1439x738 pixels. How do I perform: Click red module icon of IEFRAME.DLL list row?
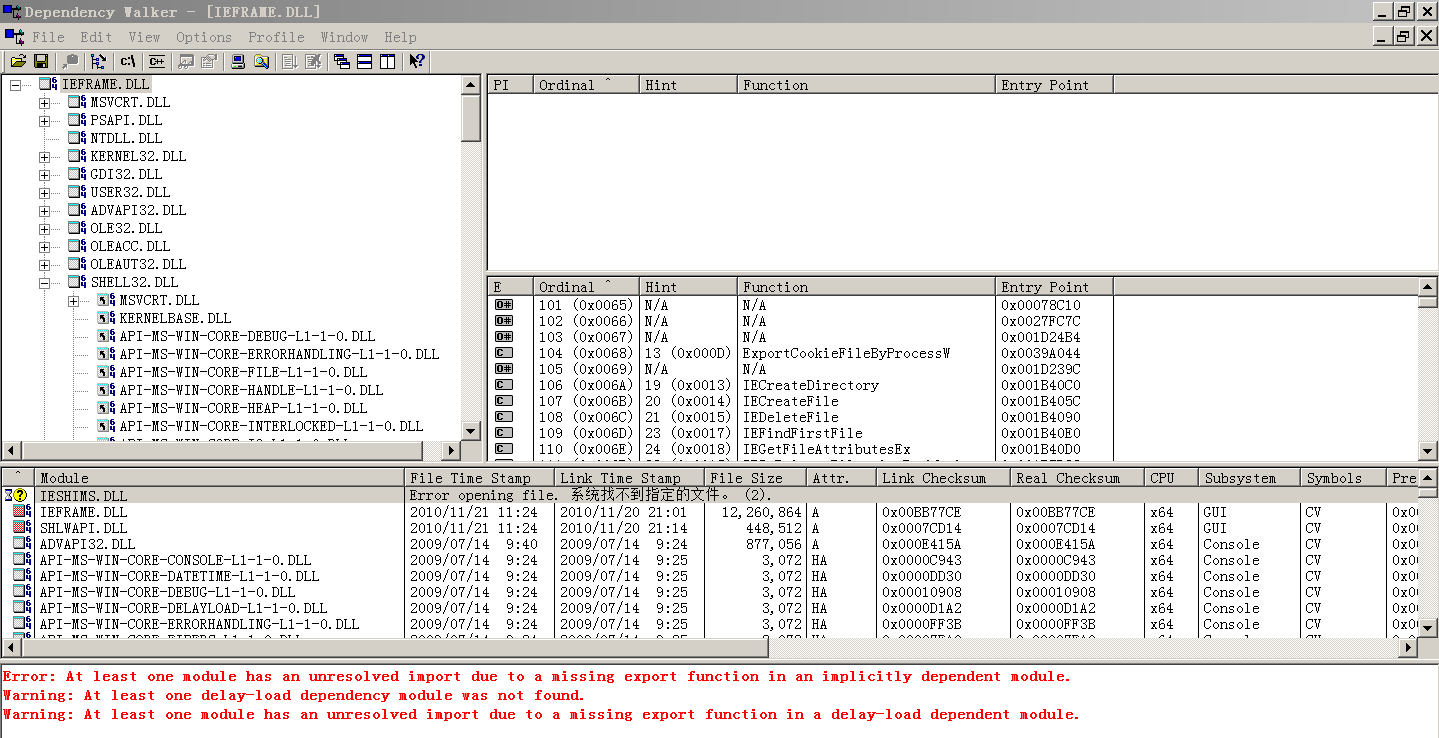tap(22, 511)
